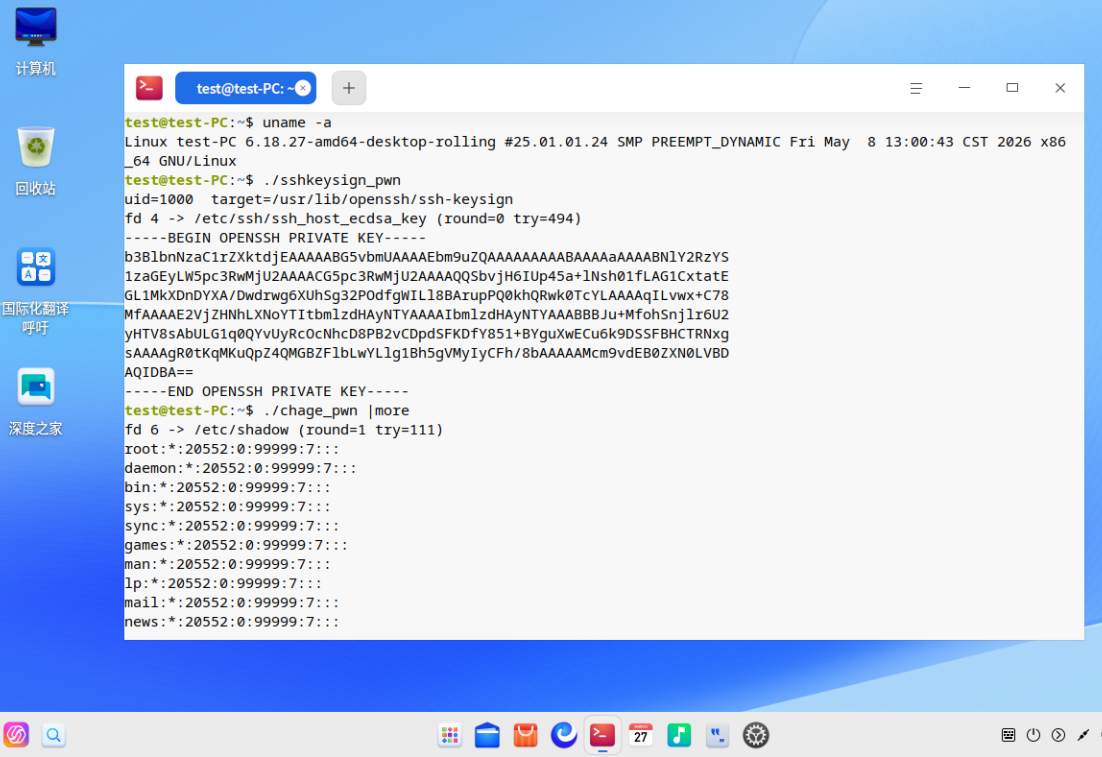The height and width of the screenshot is (757, 1102).
Task: Click the 'bin:*:20552' shadow entry
Action: pyautogui.click(x=228, y=487)
